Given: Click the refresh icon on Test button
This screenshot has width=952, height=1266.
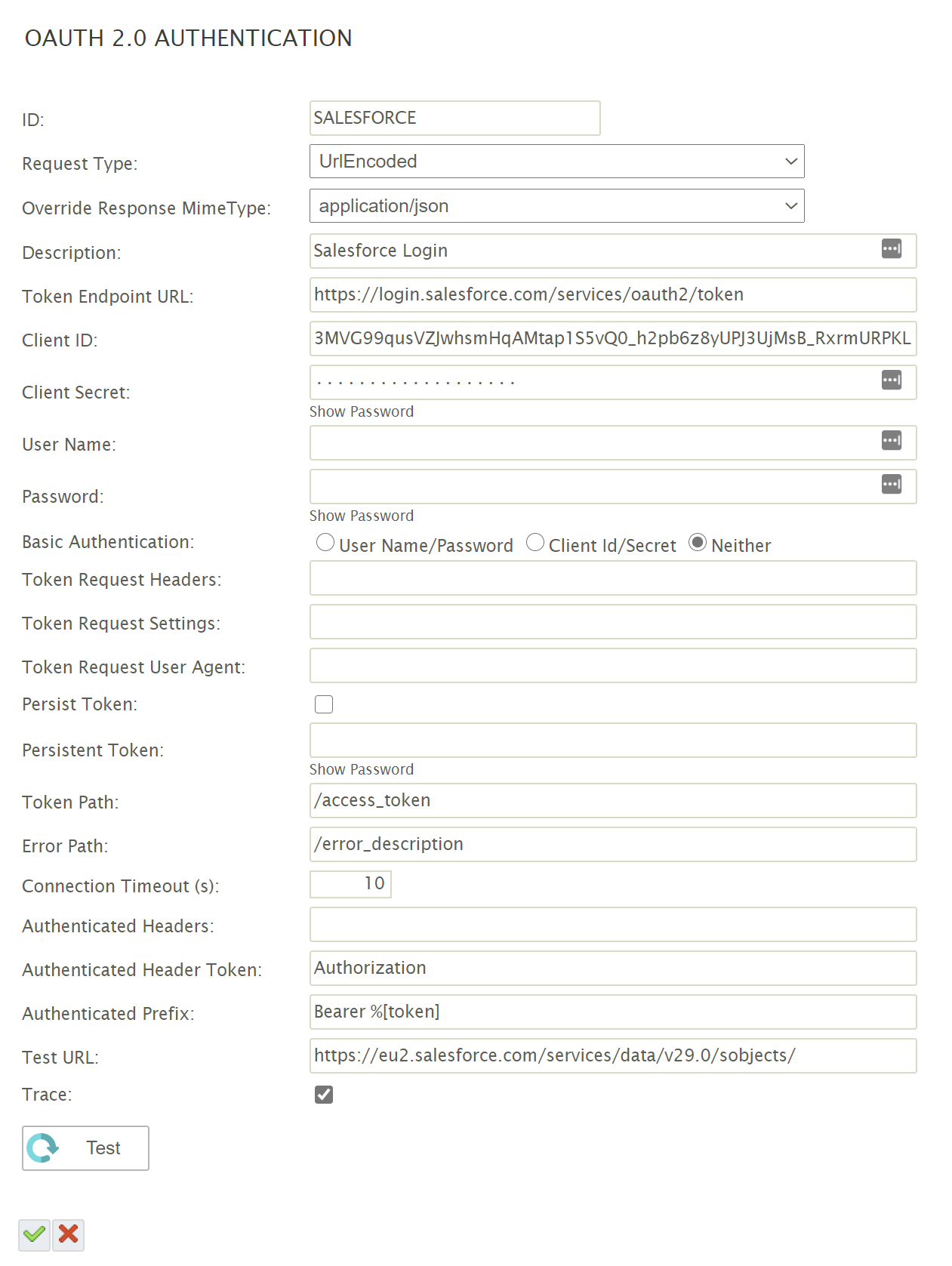Looking at the screenshot, I should click(x=43, y=1148).
